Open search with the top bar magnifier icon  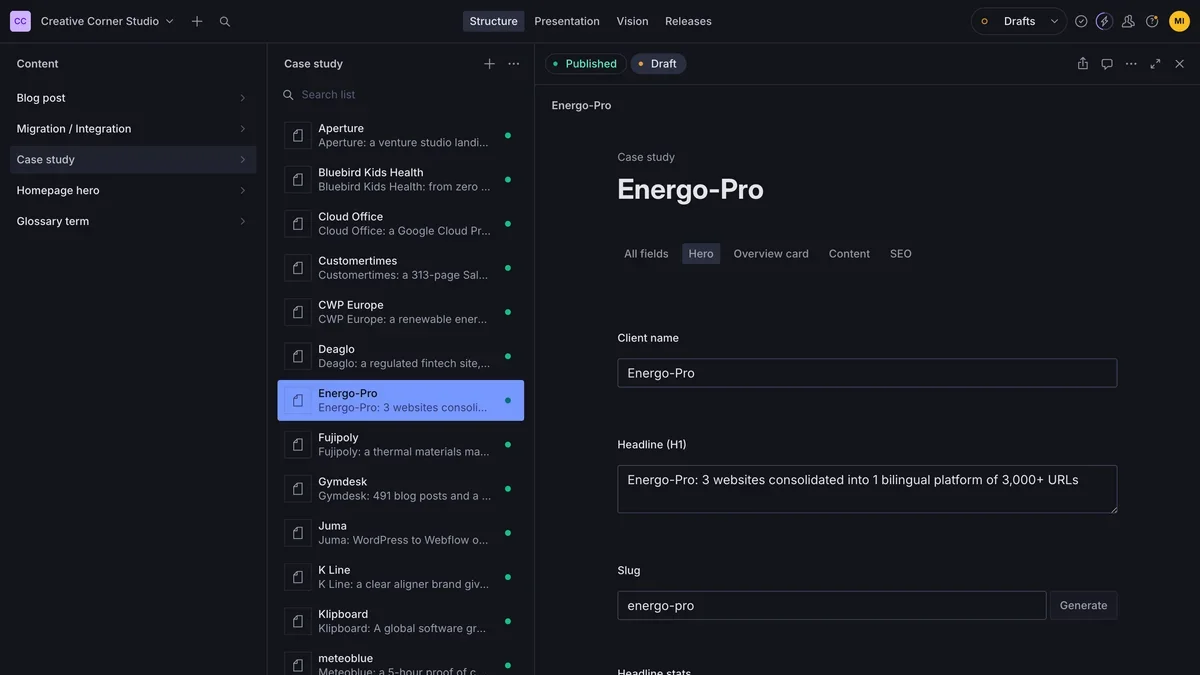[x=225, y=21]
